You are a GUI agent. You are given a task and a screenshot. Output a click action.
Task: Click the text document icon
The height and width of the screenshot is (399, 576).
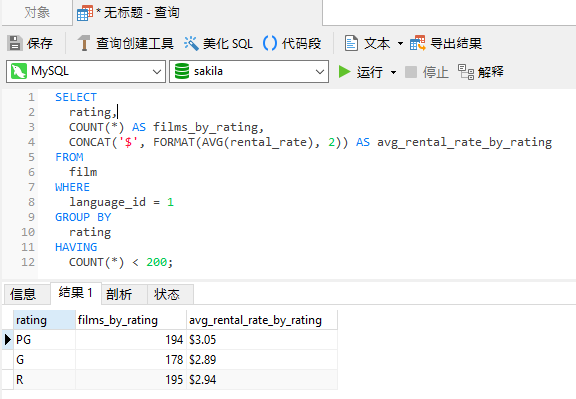pyautogui.click(x=351, y=43)
